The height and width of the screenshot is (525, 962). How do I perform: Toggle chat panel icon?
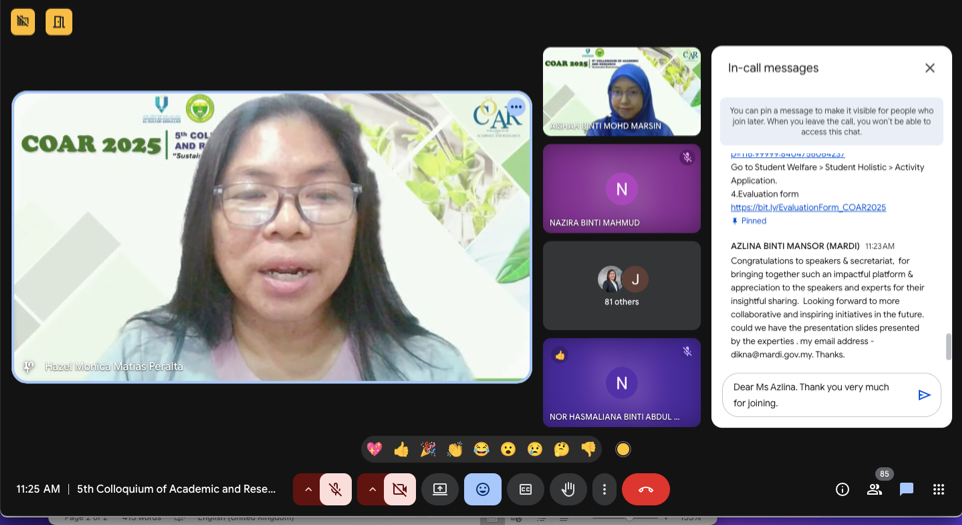pos(906,489)
